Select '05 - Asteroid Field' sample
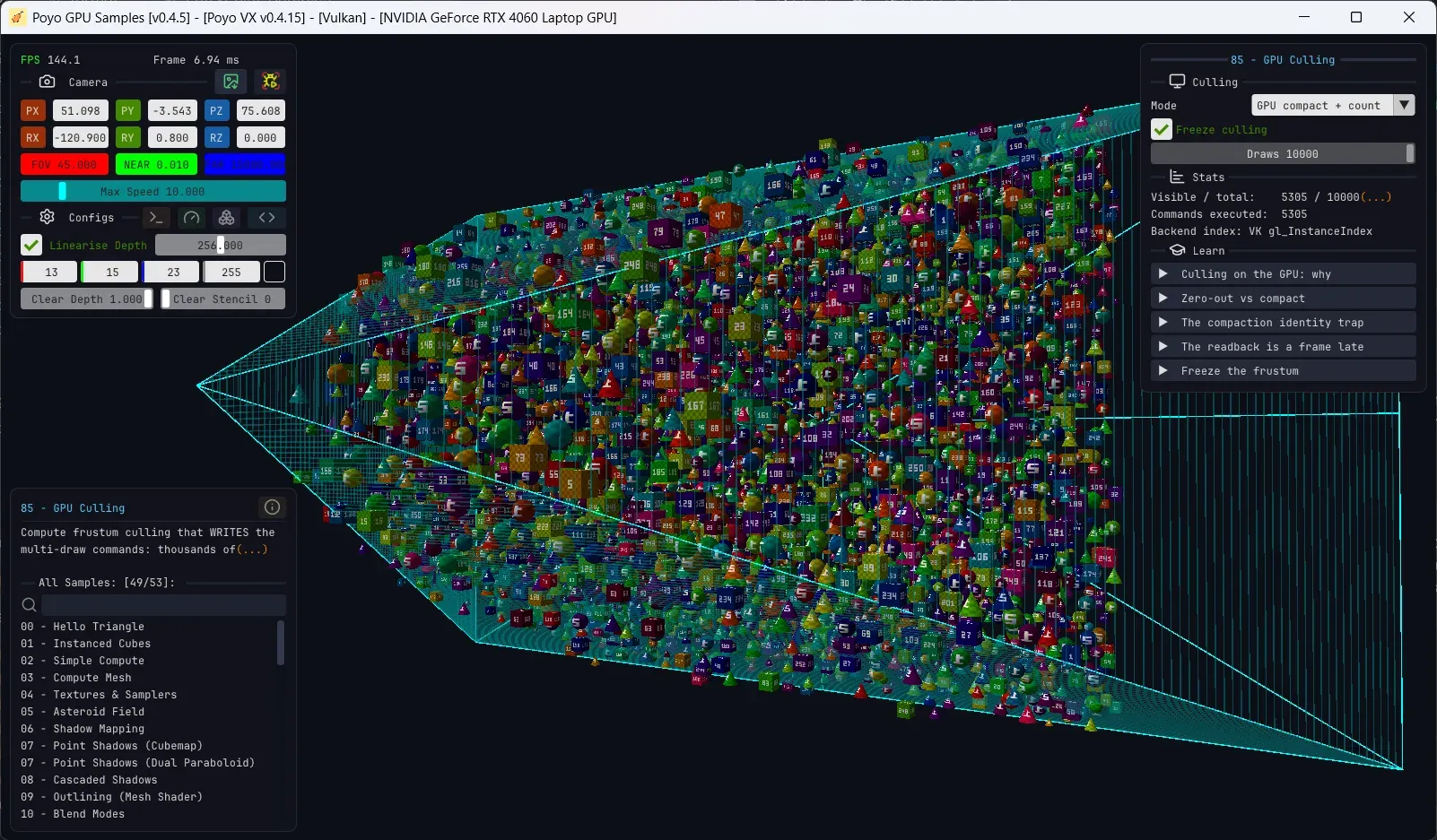Viewport: 1437px width, 840px height. pyautogui.click(x=83, y=711)
